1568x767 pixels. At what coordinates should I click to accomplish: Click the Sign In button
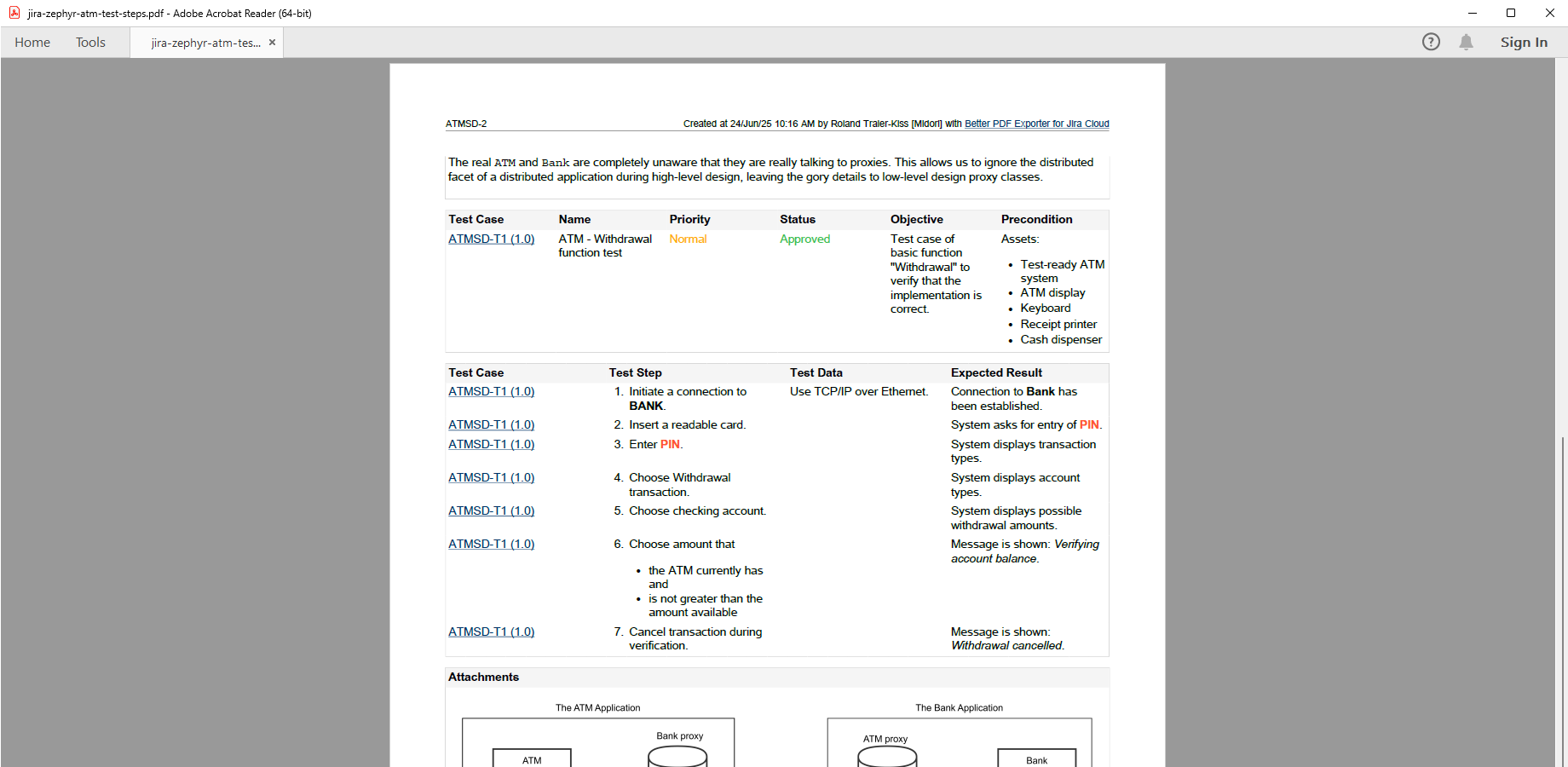[1524, 43]
